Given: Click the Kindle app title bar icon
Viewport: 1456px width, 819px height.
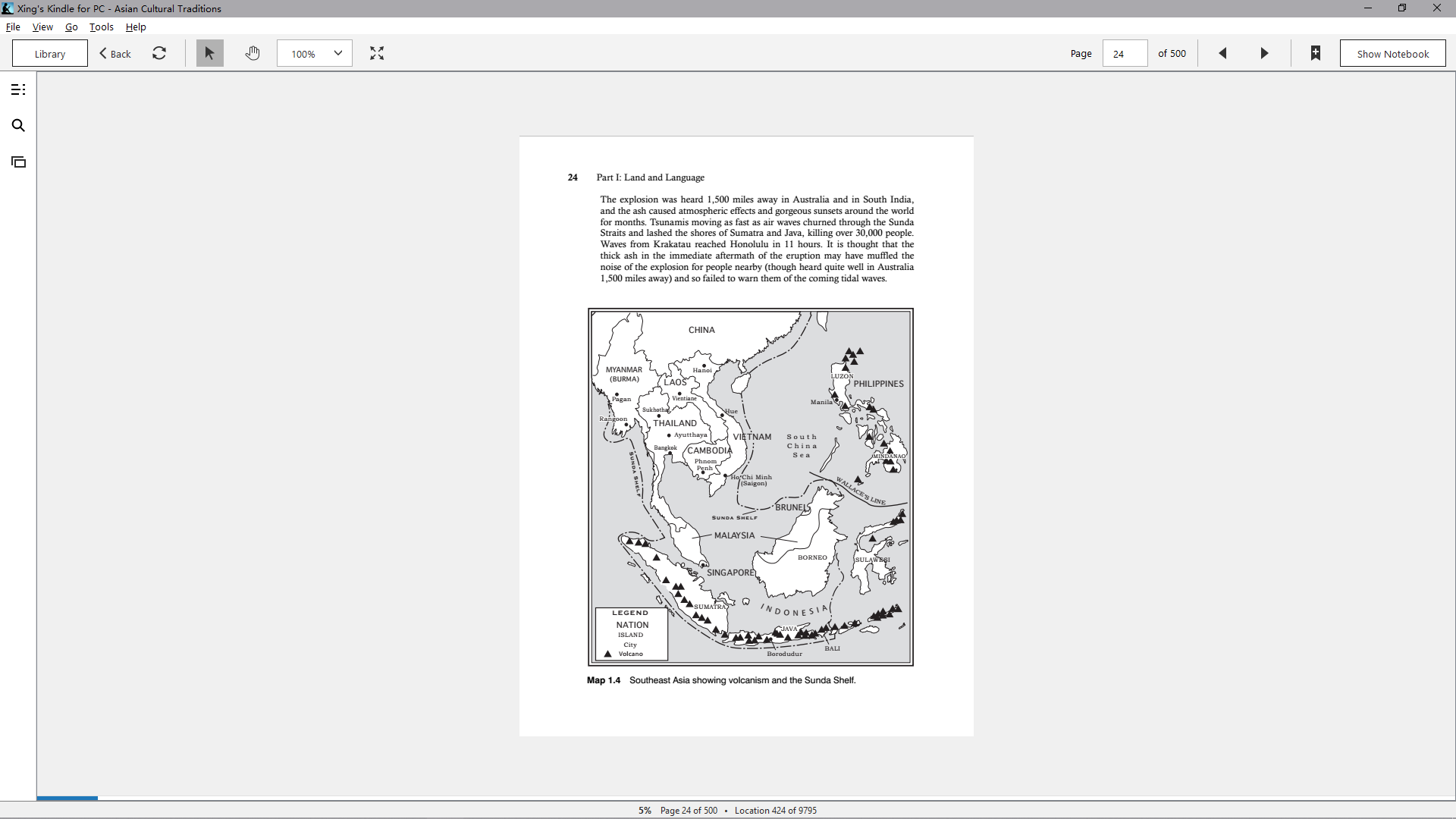Looking at the screenshot, I should [8, 8].
